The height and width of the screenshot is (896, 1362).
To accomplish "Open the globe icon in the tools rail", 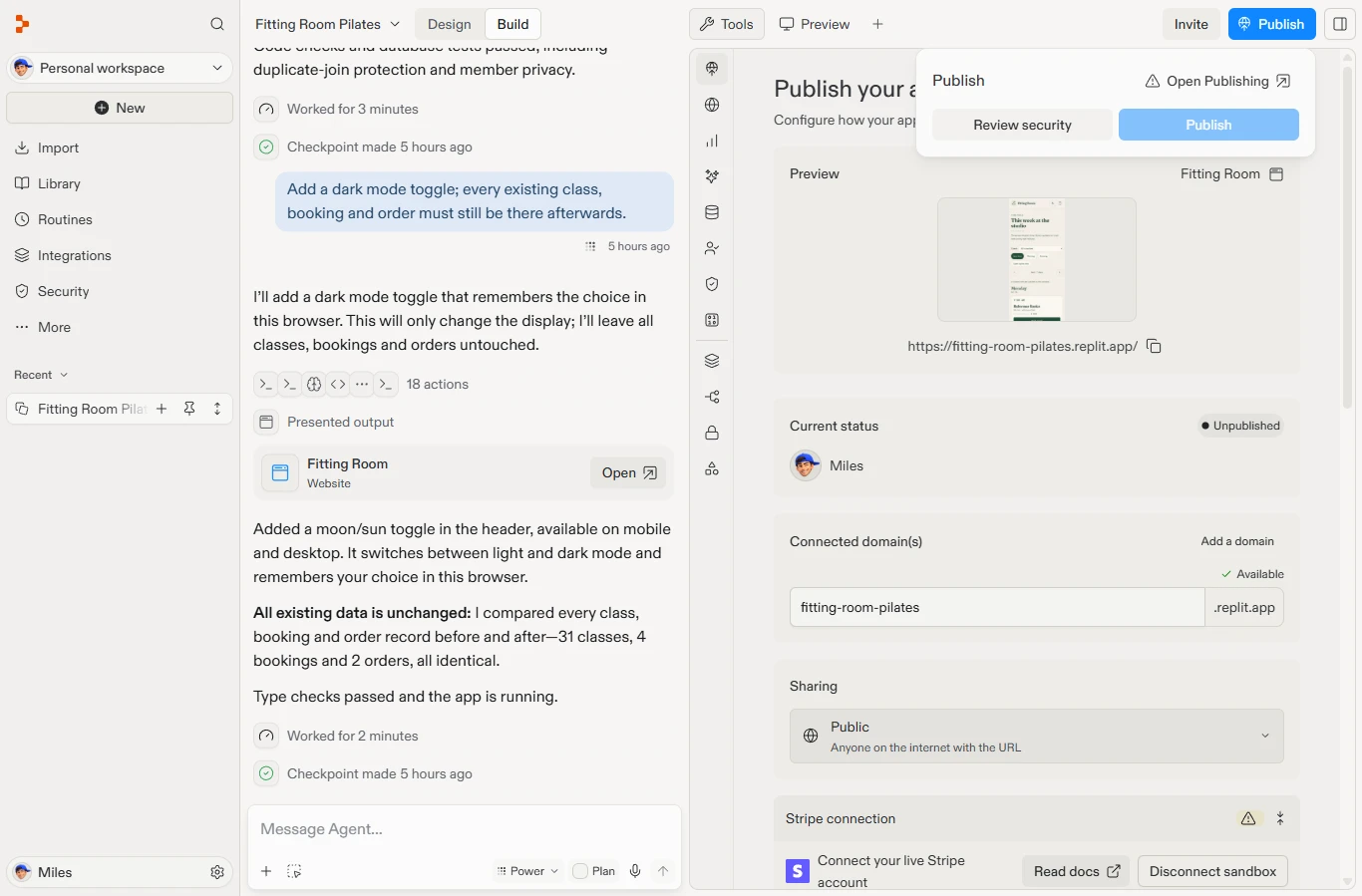I will (712, 105).
